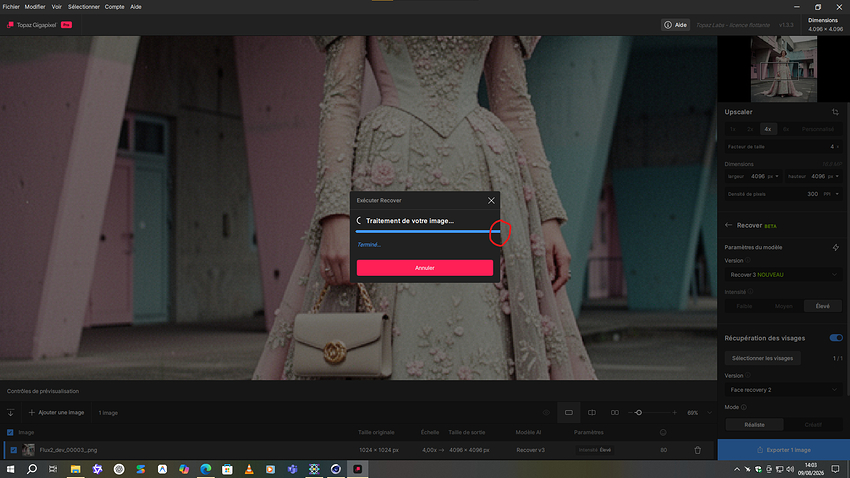The width and height of the screenshot is (850, 478).
Task: Click the crop icon beside Upscaler
Action: [835, 112]
